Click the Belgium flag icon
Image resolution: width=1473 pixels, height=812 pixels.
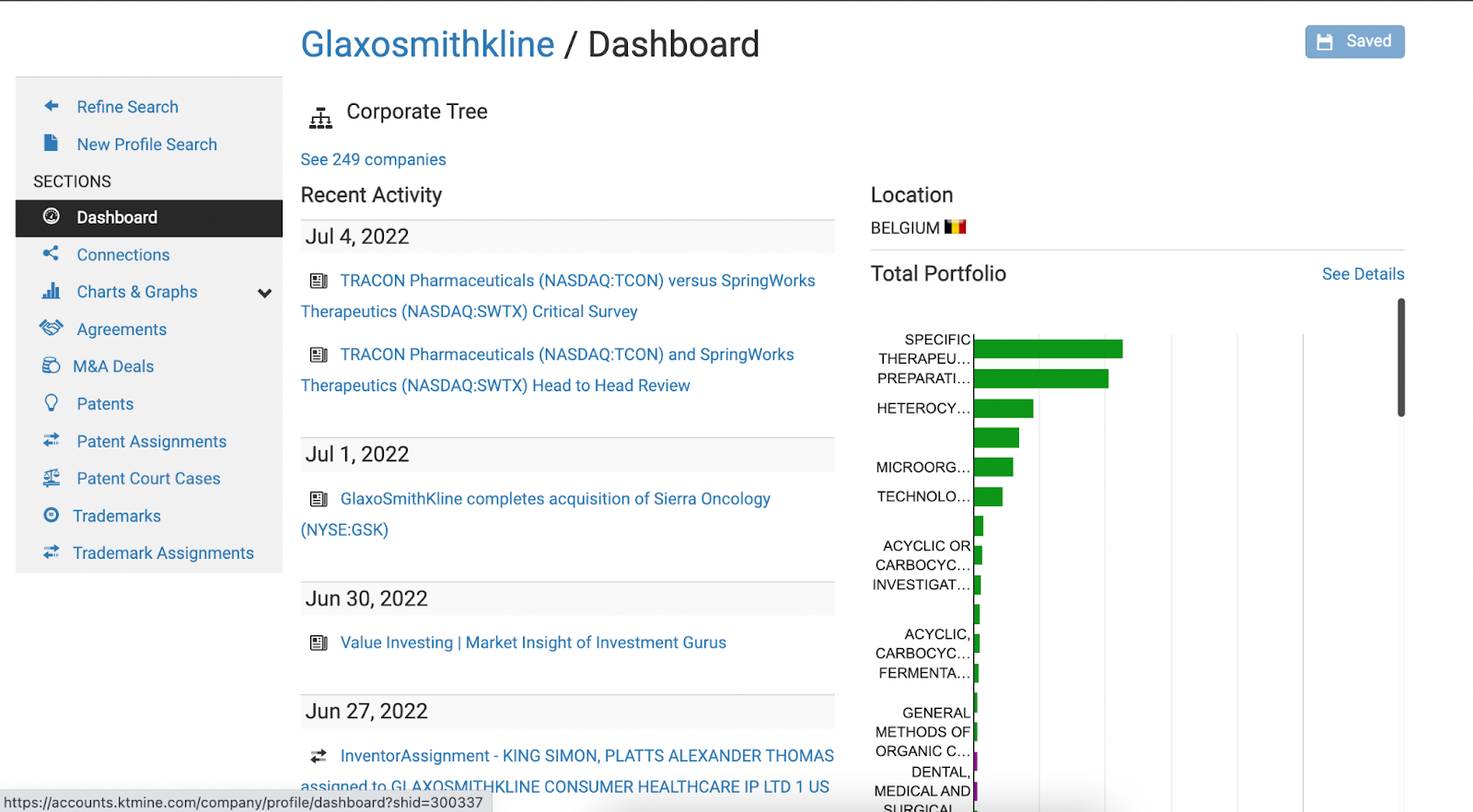(956, 226)
